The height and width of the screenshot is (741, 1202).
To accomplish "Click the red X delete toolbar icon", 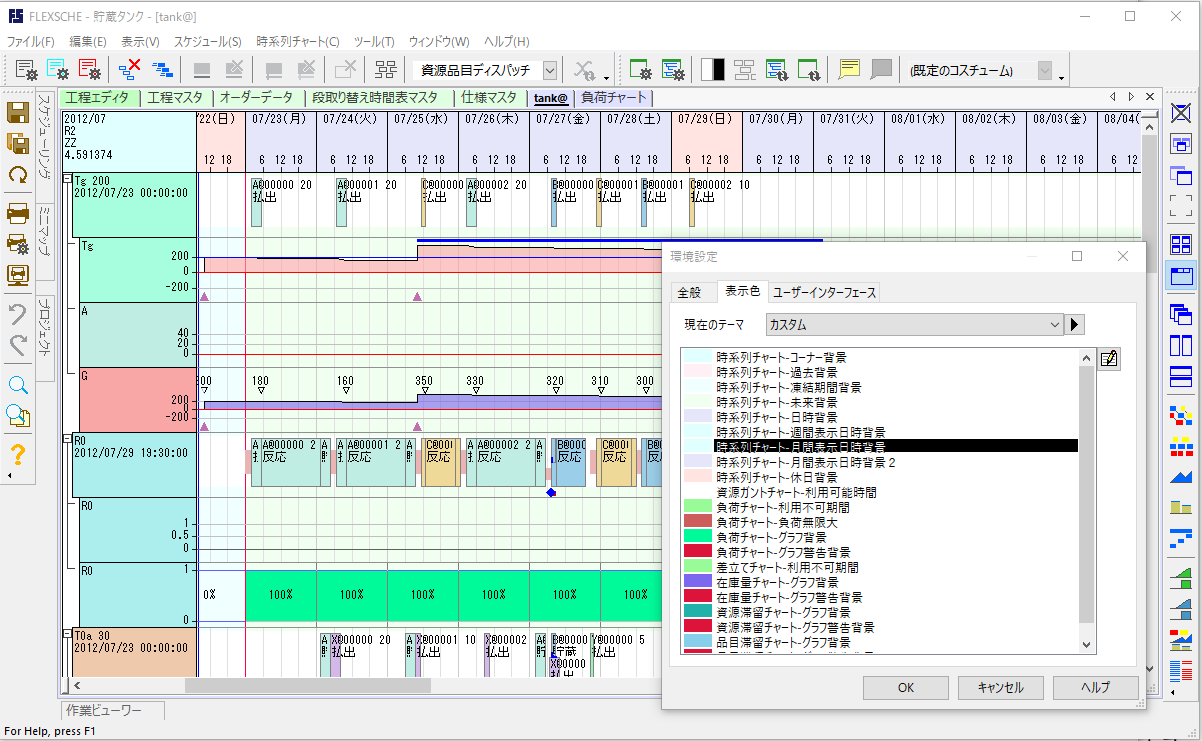I will coord(129,69).
